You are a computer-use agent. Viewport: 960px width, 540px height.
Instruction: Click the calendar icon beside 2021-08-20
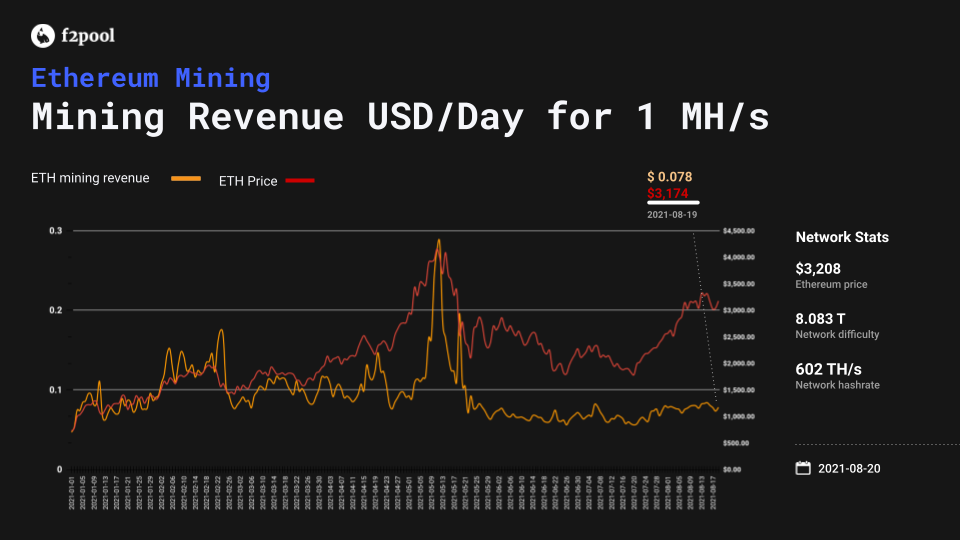tap(803, 468)
